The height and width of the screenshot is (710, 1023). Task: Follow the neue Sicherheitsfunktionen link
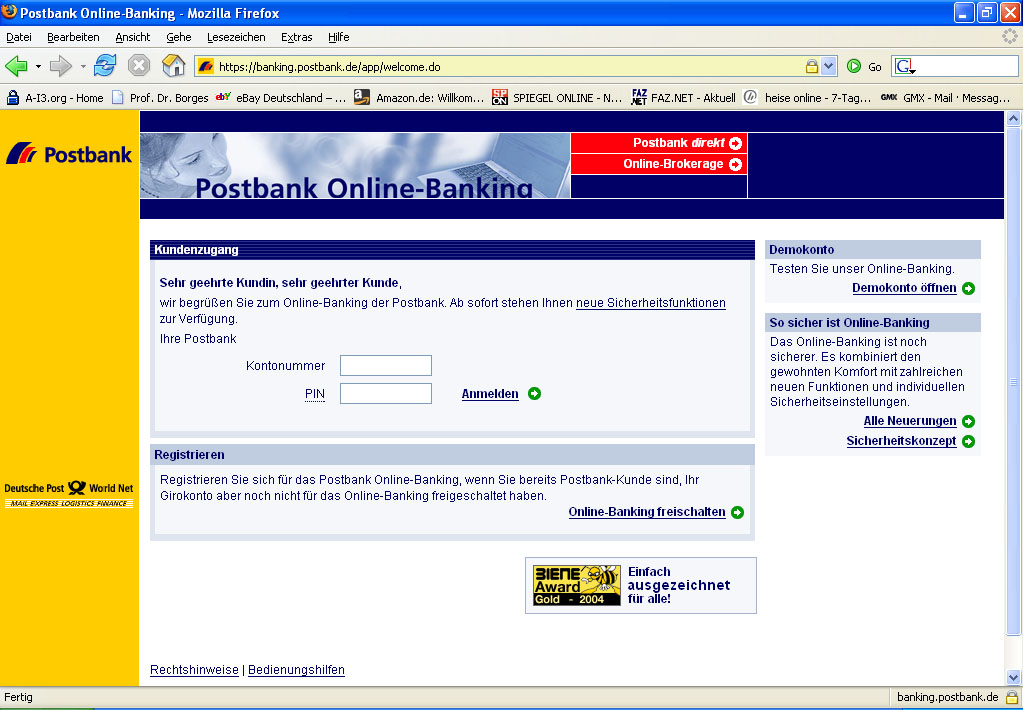650,303
